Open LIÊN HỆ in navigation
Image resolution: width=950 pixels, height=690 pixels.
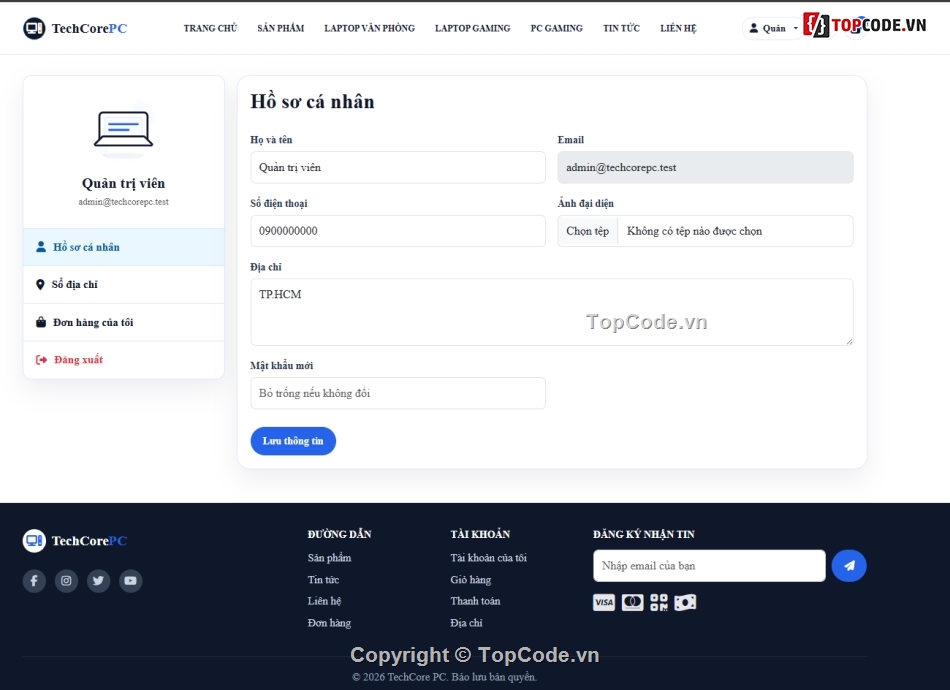(x=679, y=28)
